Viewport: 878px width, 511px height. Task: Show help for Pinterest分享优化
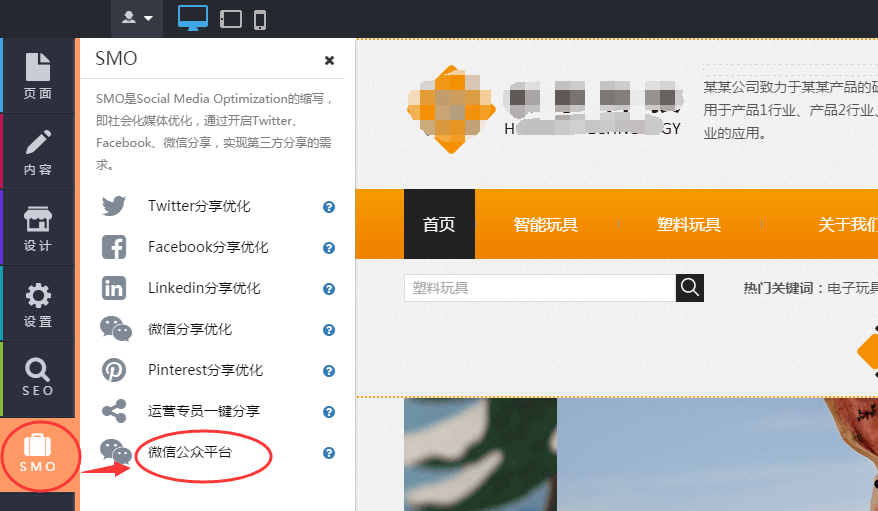pyautogui.click(x=328, y=371)
